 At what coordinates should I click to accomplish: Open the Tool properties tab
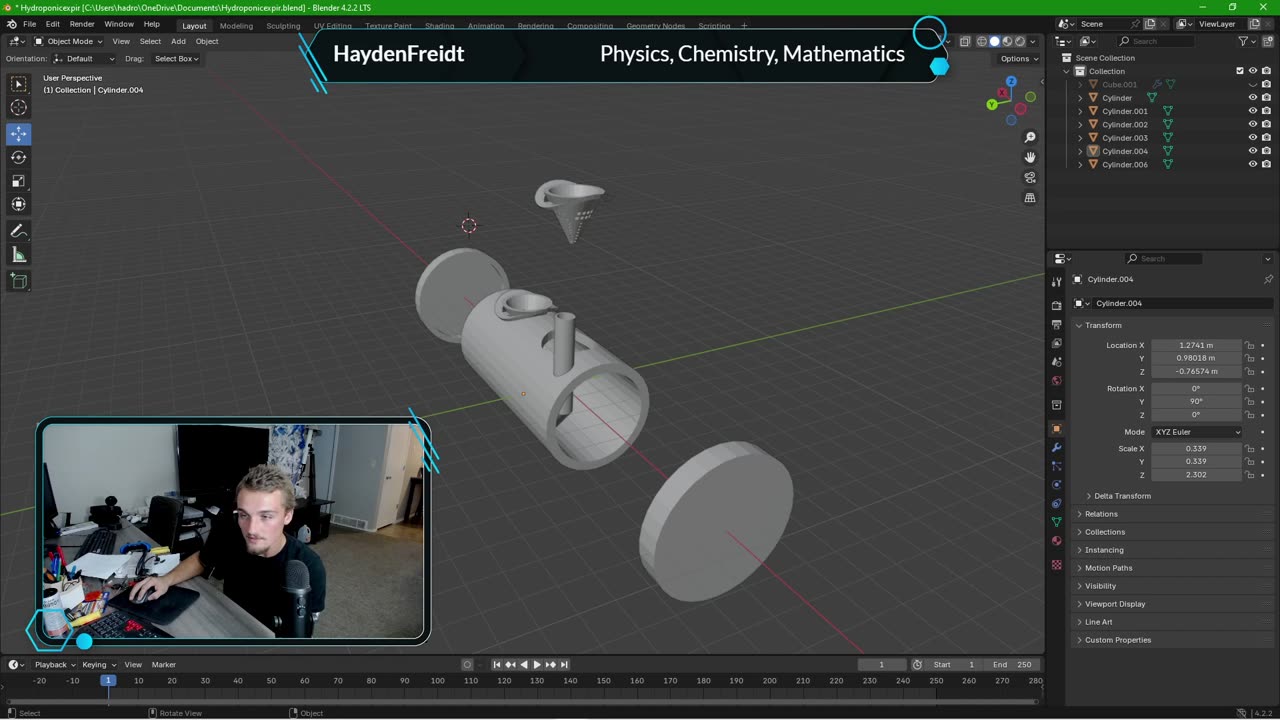click(1057, 282)
